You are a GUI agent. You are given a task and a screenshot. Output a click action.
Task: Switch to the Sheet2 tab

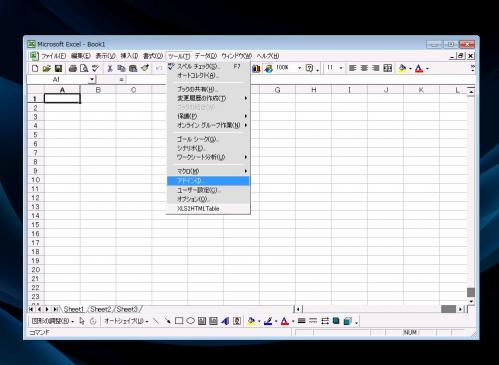[x=101, y=309]
